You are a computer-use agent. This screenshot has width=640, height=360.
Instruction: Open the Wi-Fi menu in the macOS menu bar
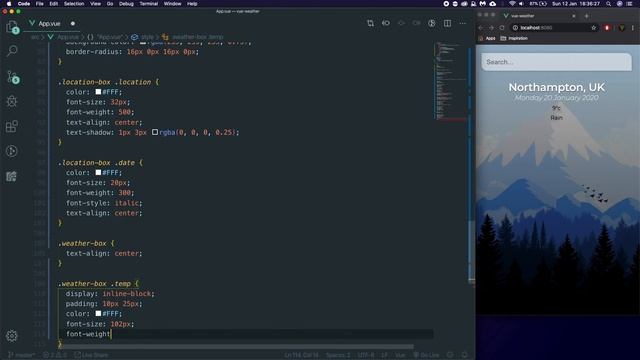(512, 4)
